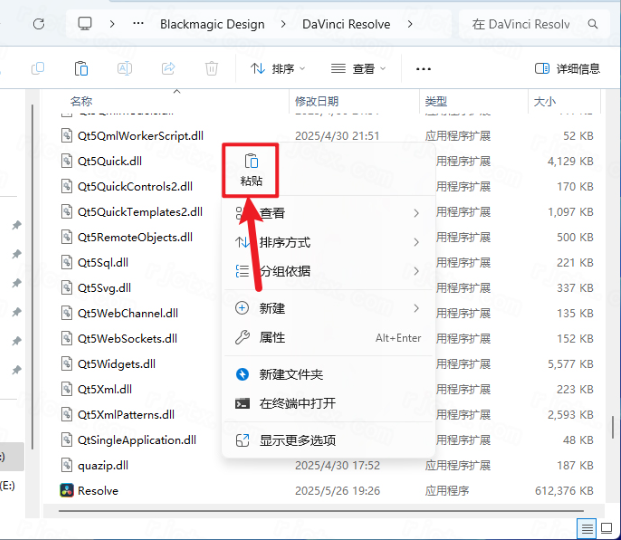
Task: Click the Qt5Svg.dll file icon
Action: [x=67, y=288]
